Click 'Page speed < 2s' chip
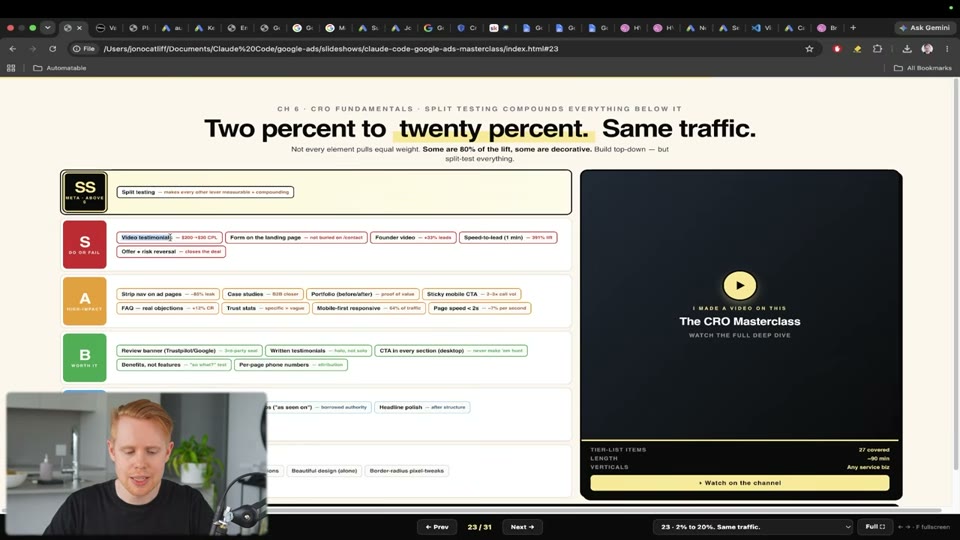This screenshot has height=540, width=960. (479, 308)
